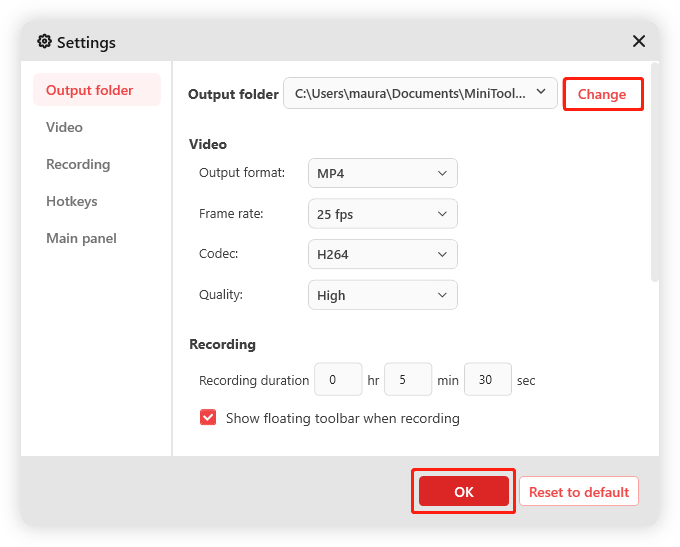
Task: Expand the Quality High dropdown
Action: tap(382, 295)
